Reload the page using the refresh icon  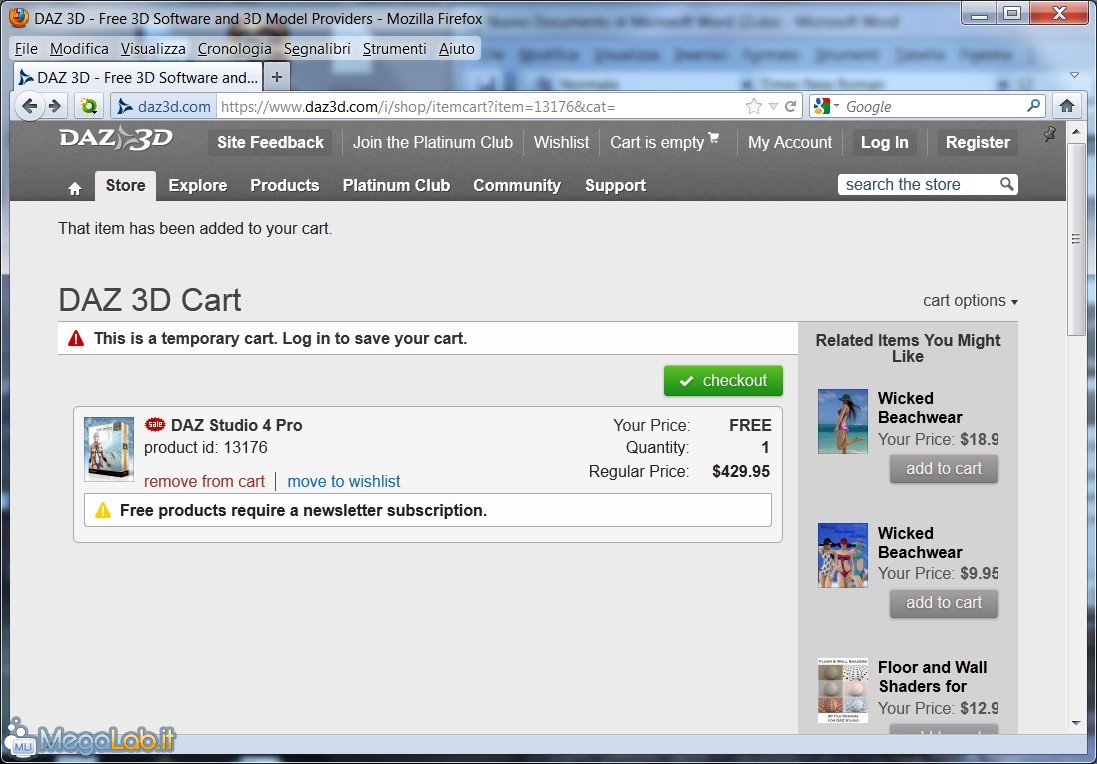pyautogui.click(x=790, y=106)
